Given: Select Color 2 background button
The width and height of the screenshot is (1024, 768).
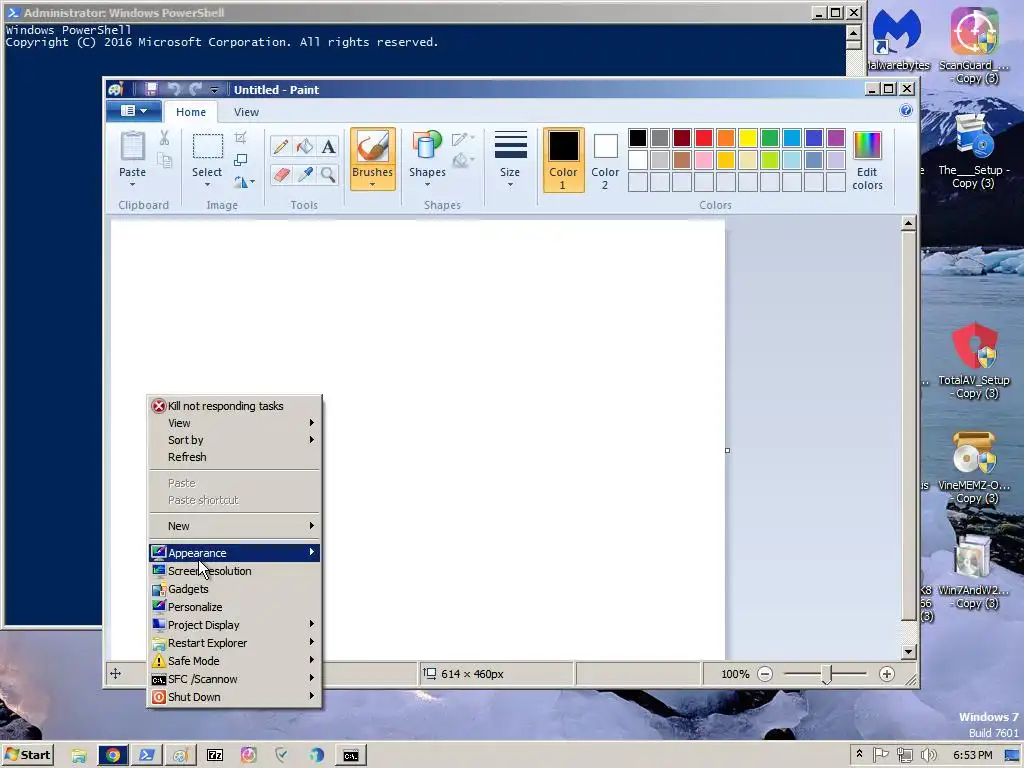Looking at the screenshot, I should pos(605,161).
